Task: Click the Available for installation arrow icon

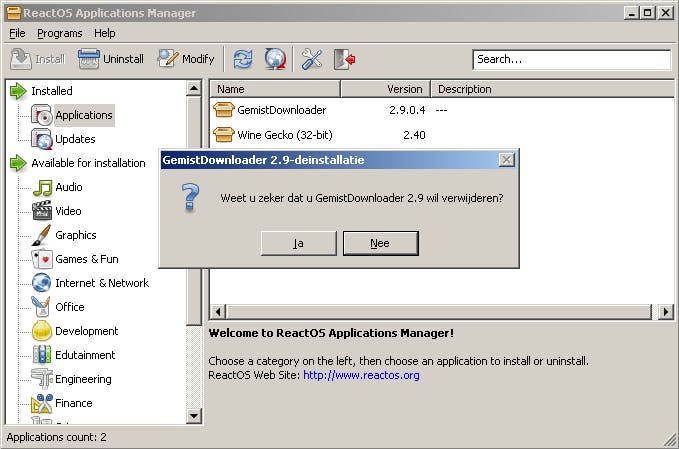Action: click(18, 163)
